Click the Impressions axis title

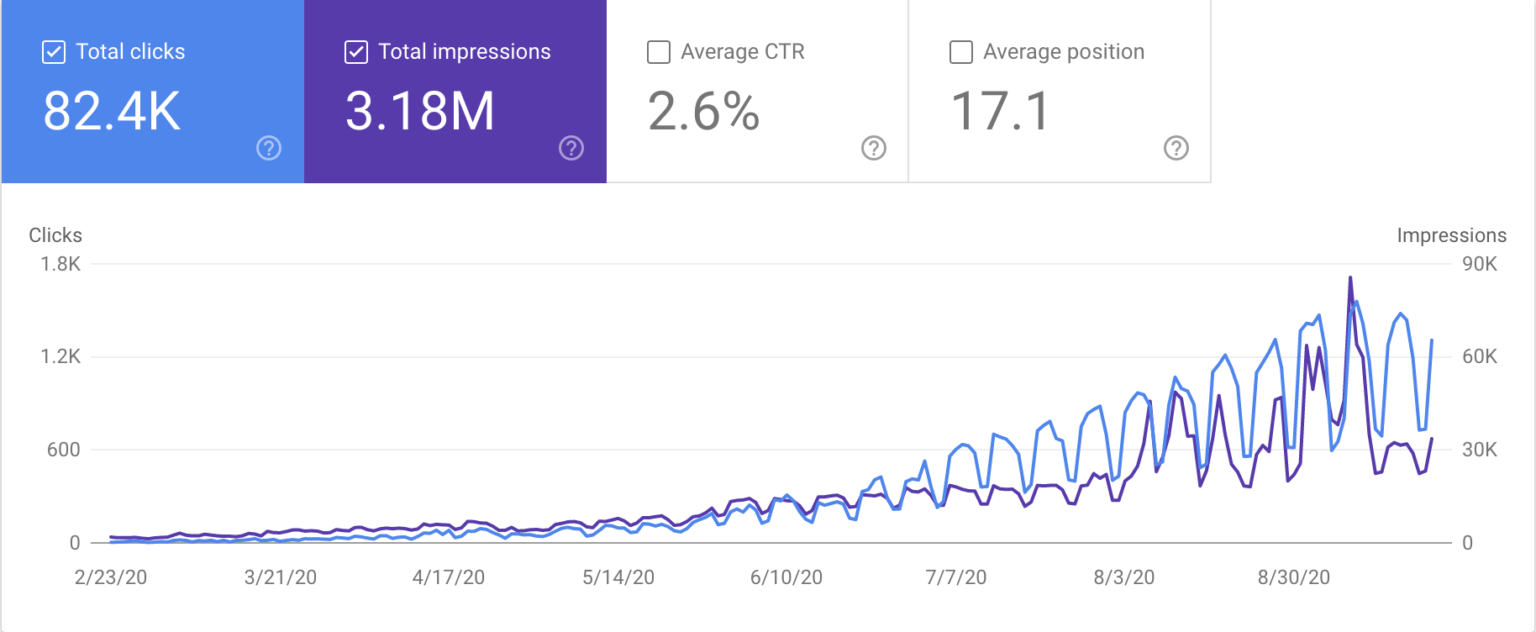(1451, 236)
